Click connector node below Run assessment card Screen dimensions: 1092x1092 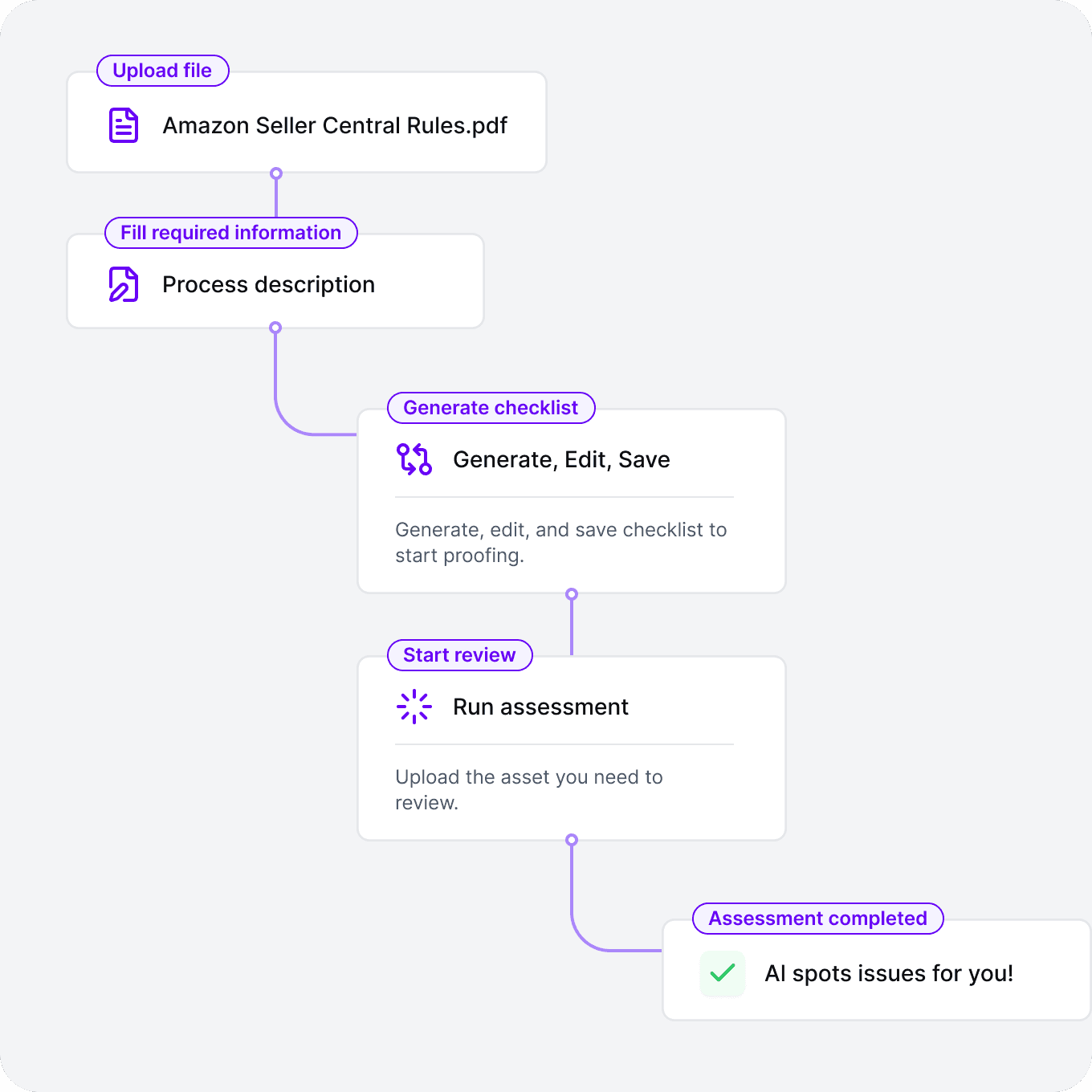(572, 840)
